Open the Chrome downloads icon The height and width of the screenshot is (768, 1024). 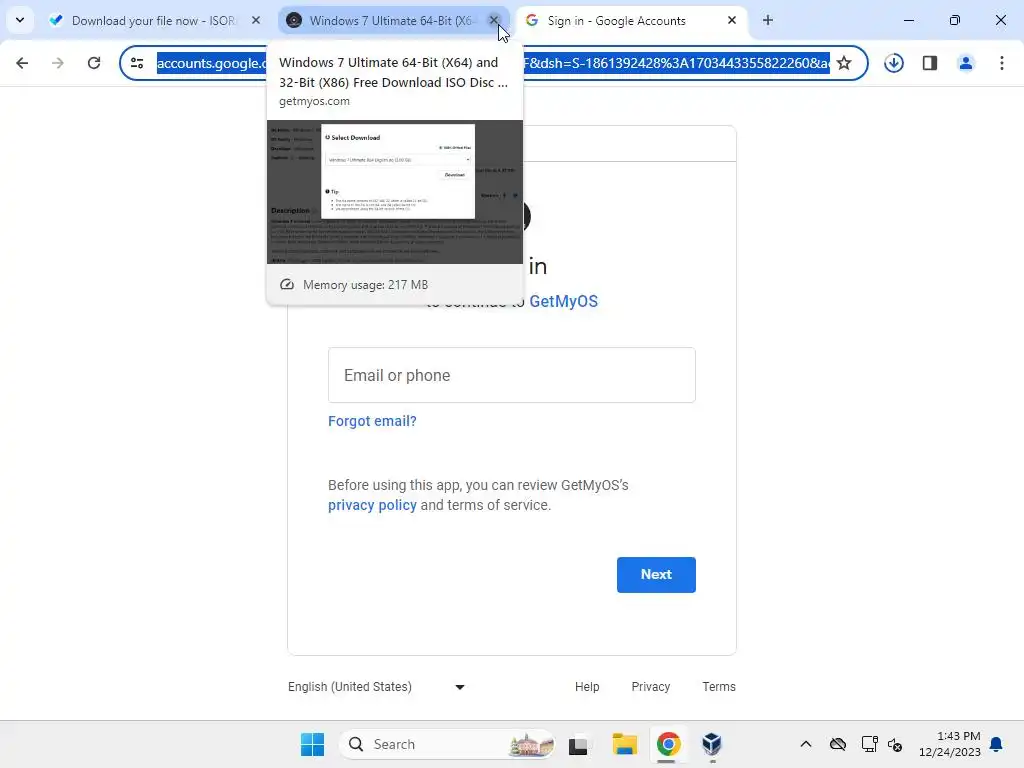pos(894,63)
